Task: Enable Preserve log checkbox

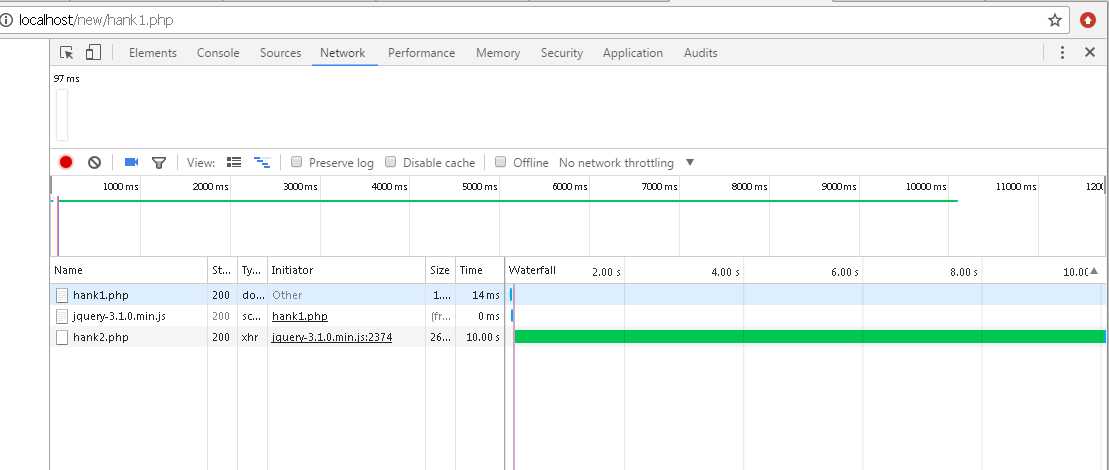Action: click(296, 162)
